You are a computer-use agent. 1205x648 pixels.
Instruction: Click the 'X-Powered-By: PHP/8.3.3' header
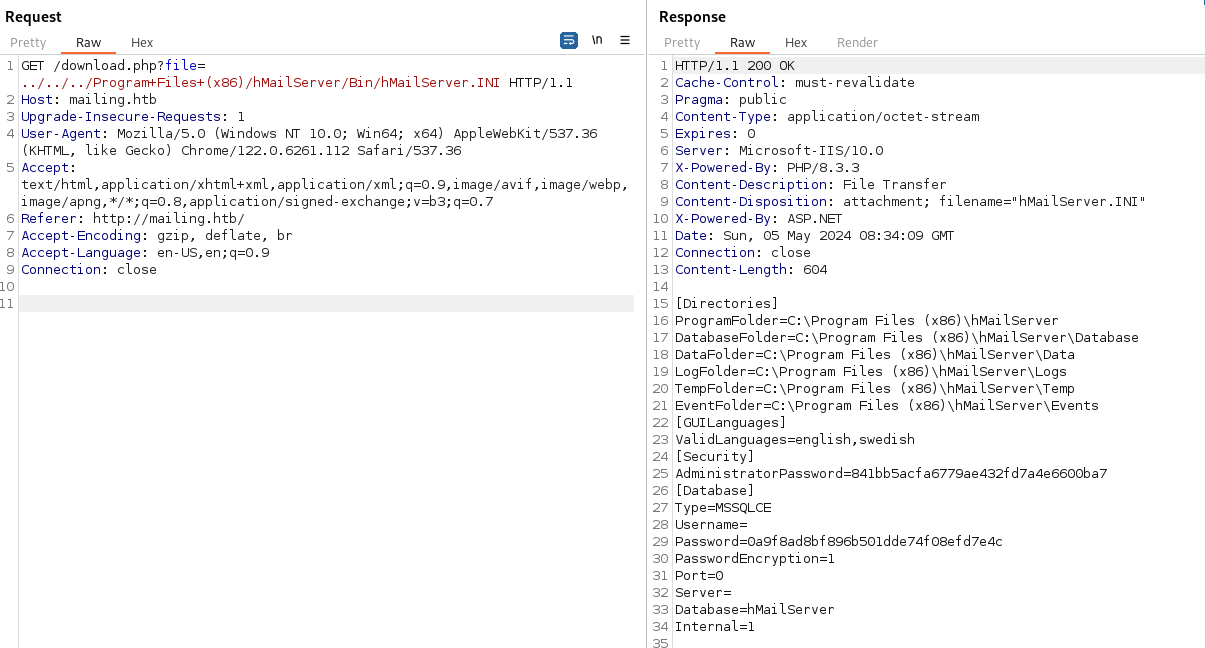coord(767,167)
